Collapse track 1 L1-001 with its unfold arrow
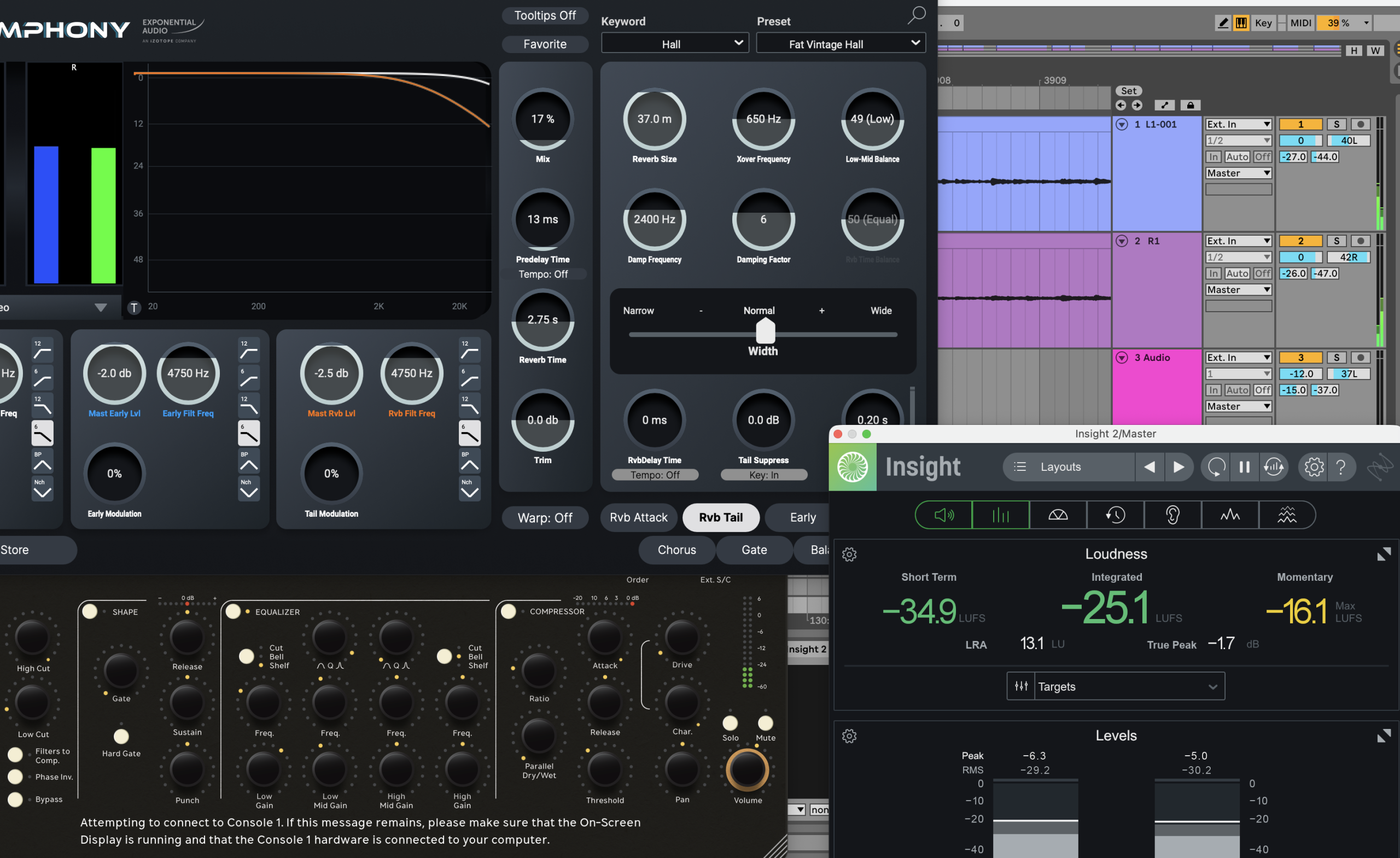The image size is (1400, 858). [1122, 125]
